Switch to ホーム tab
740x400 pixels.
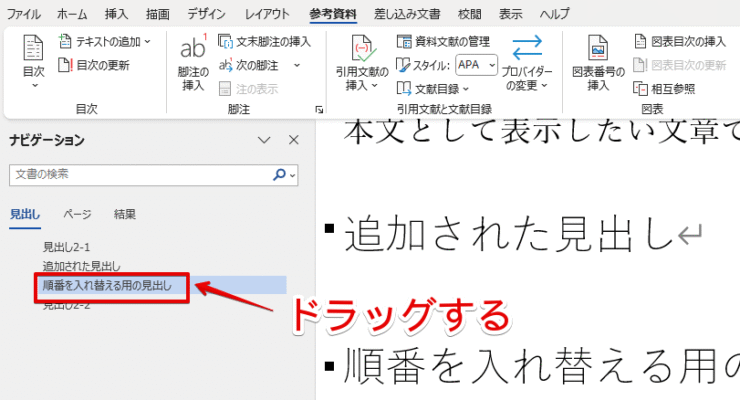click(72, 14)
